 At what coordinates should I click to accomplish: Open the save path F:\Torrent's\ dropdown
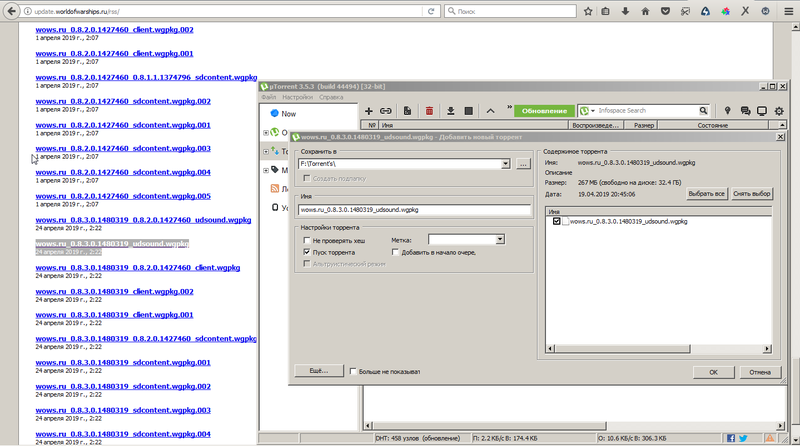pyautogui.click(x=505, y=164)
